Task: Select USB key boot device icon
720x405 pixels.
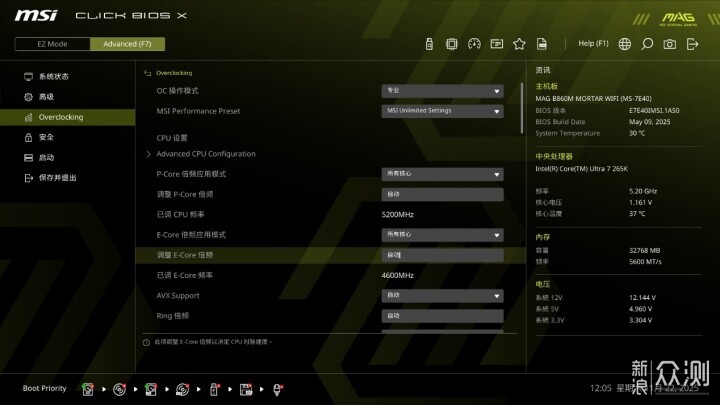Action: 214,389
